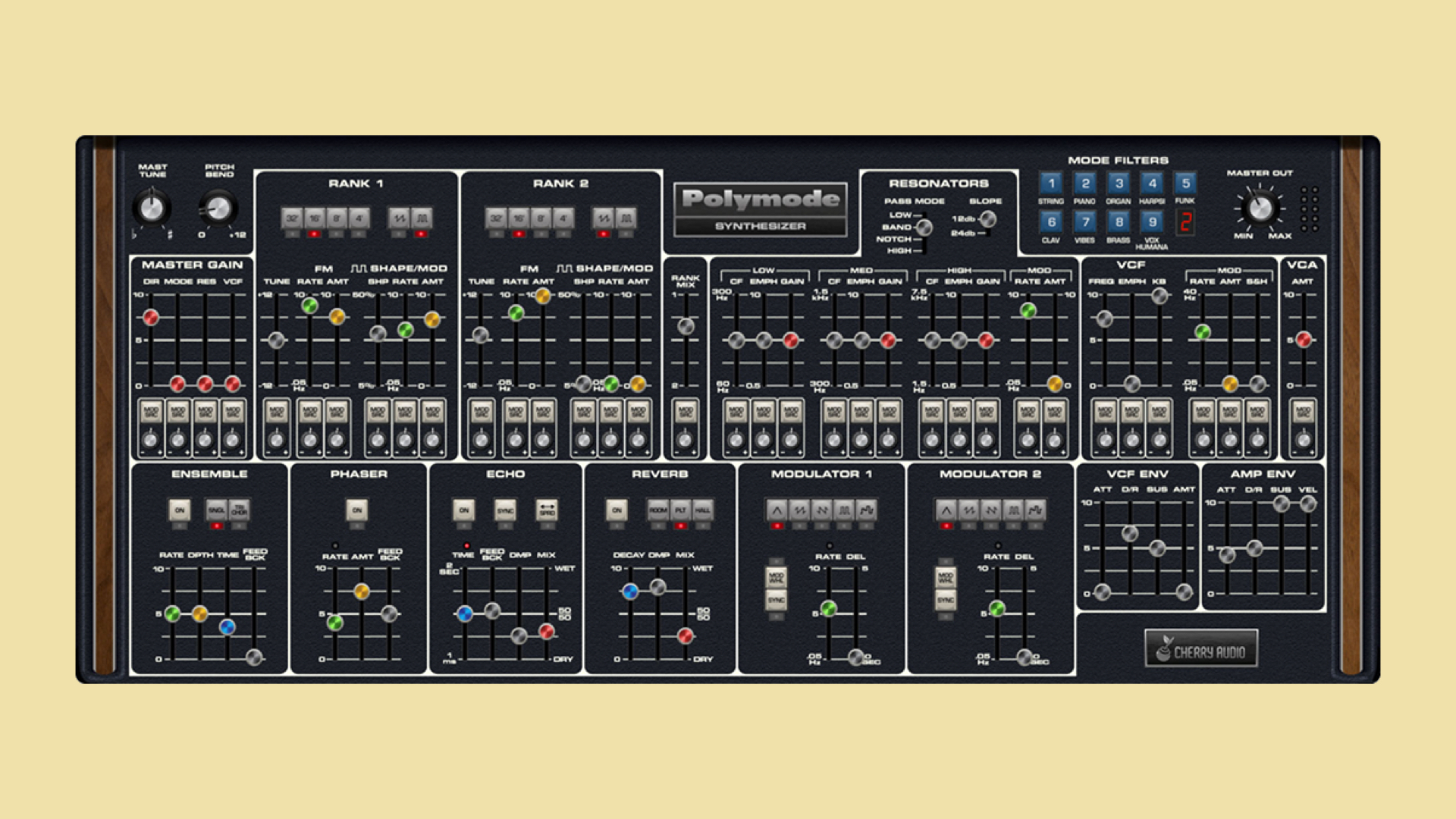Select mode filter 1 String

1051,183
